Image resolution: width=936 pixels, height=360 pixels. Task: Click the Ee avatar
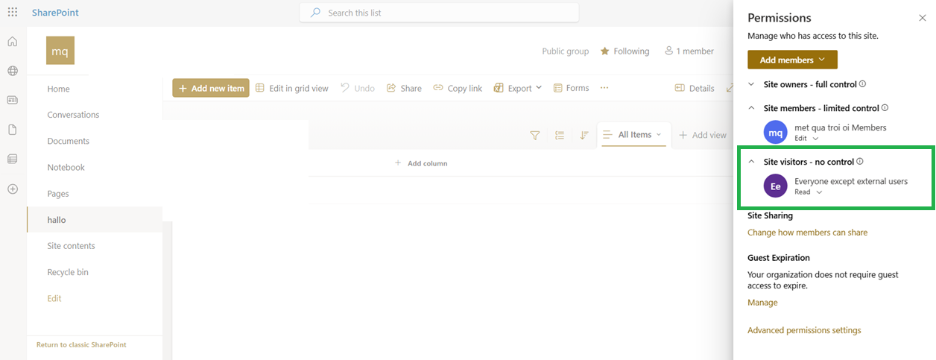775,186
